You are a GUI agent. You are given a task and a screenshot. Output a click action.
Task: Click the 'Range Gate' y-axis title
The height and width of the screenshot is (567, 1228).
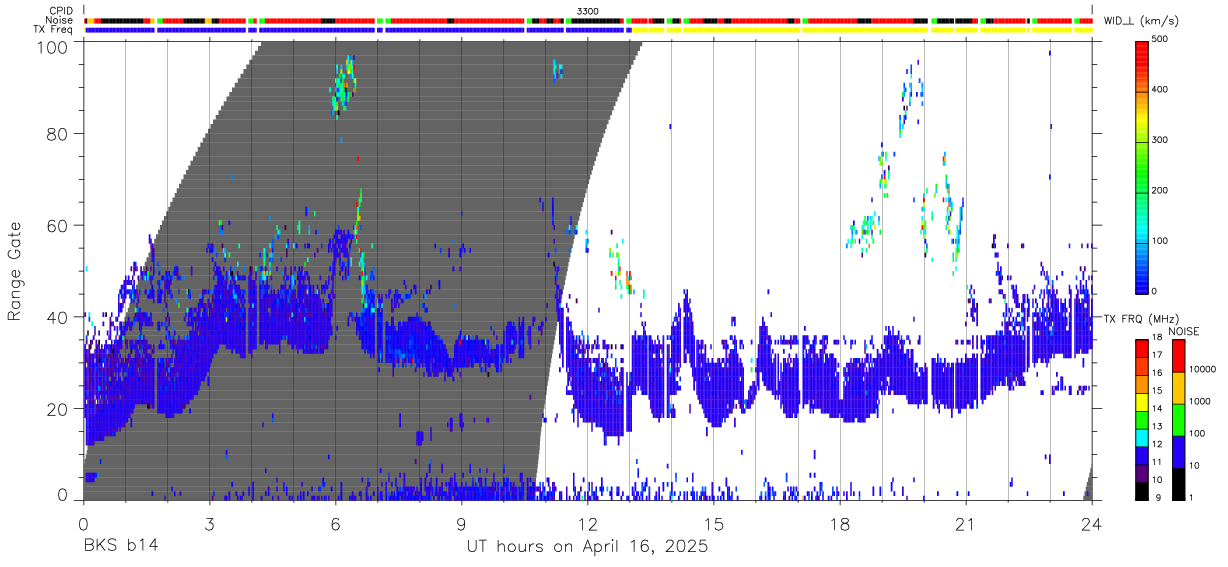pyautogui.click(x=15, y=272)
